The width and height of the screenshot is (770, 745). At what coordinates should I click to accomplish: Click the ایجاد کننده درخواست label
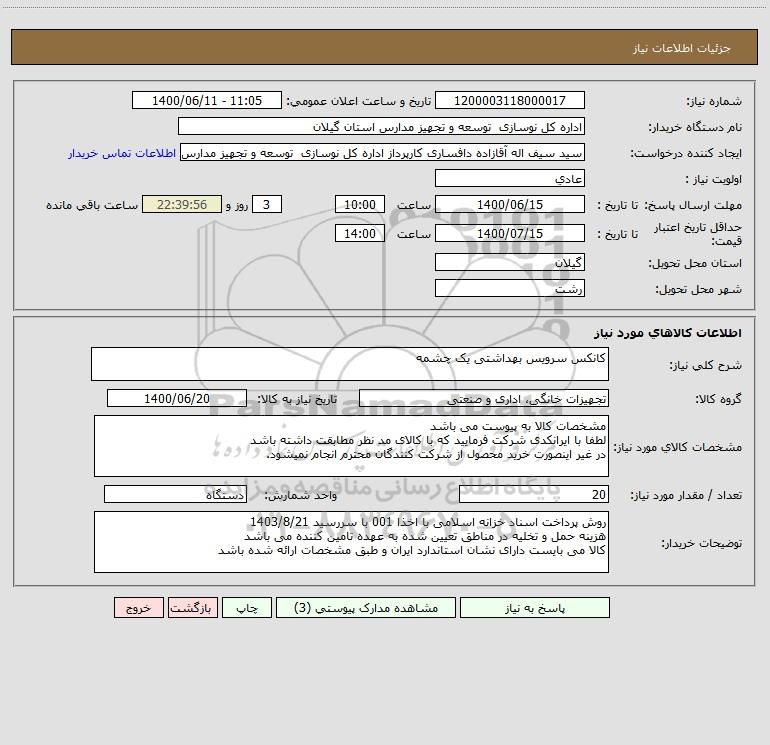[x=686, y=154]
